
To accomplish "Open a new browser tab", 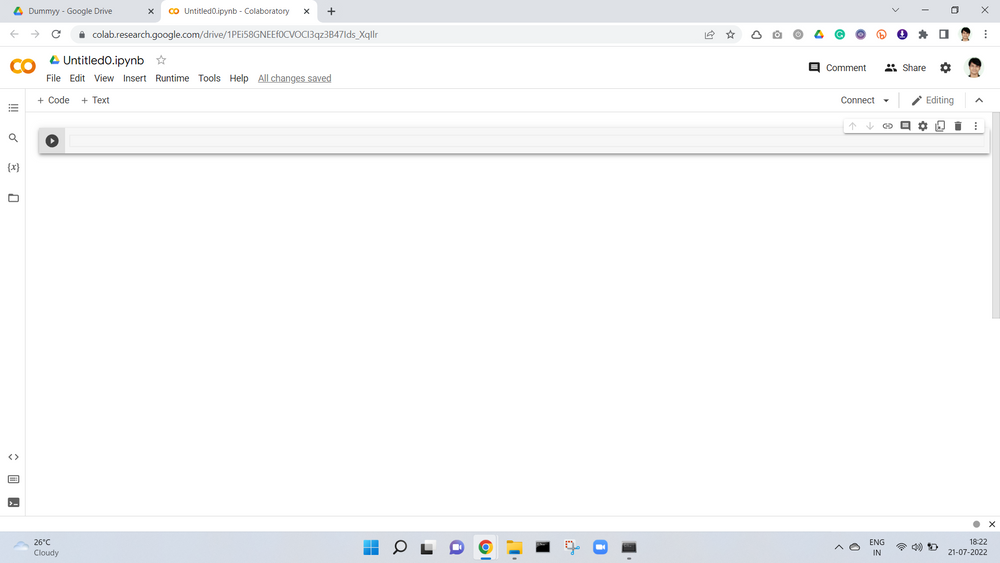I will (x=331, y=11).
